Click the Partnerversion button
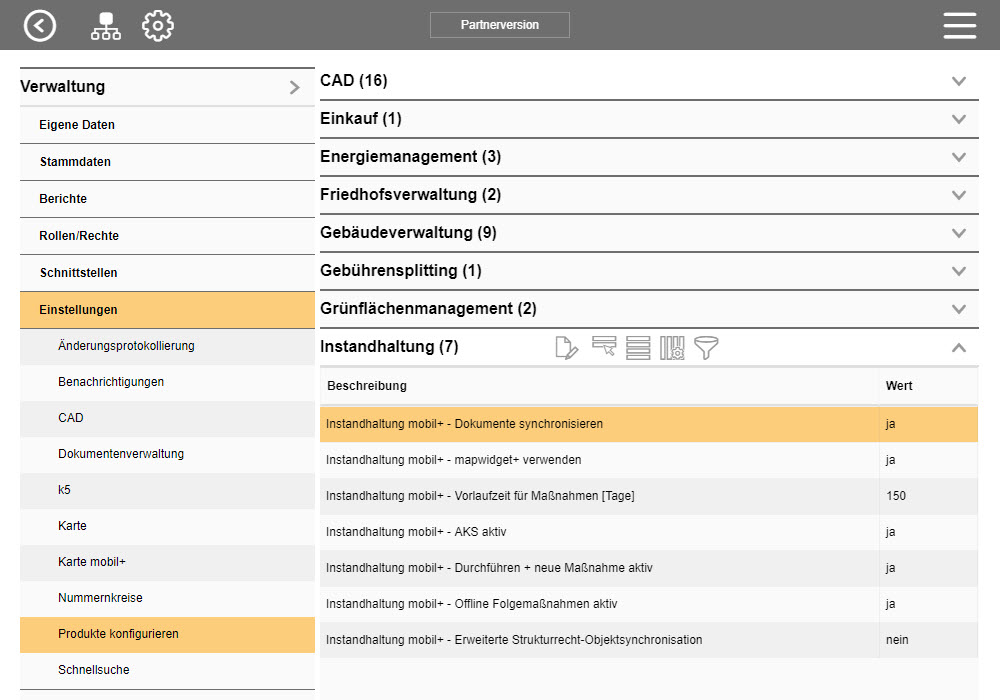The width and height of the screenshot is (1000, 700). point(499,25)
